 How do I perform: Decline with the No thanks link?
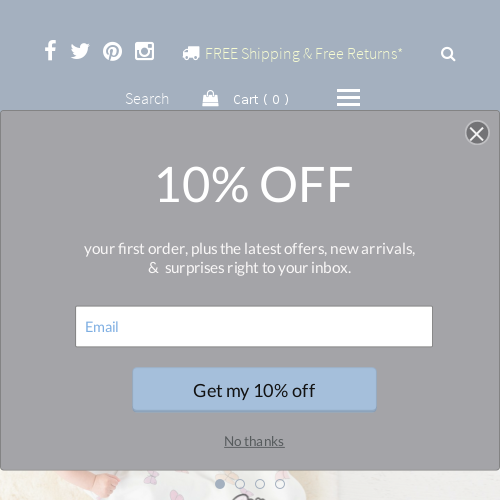point(254,441)
